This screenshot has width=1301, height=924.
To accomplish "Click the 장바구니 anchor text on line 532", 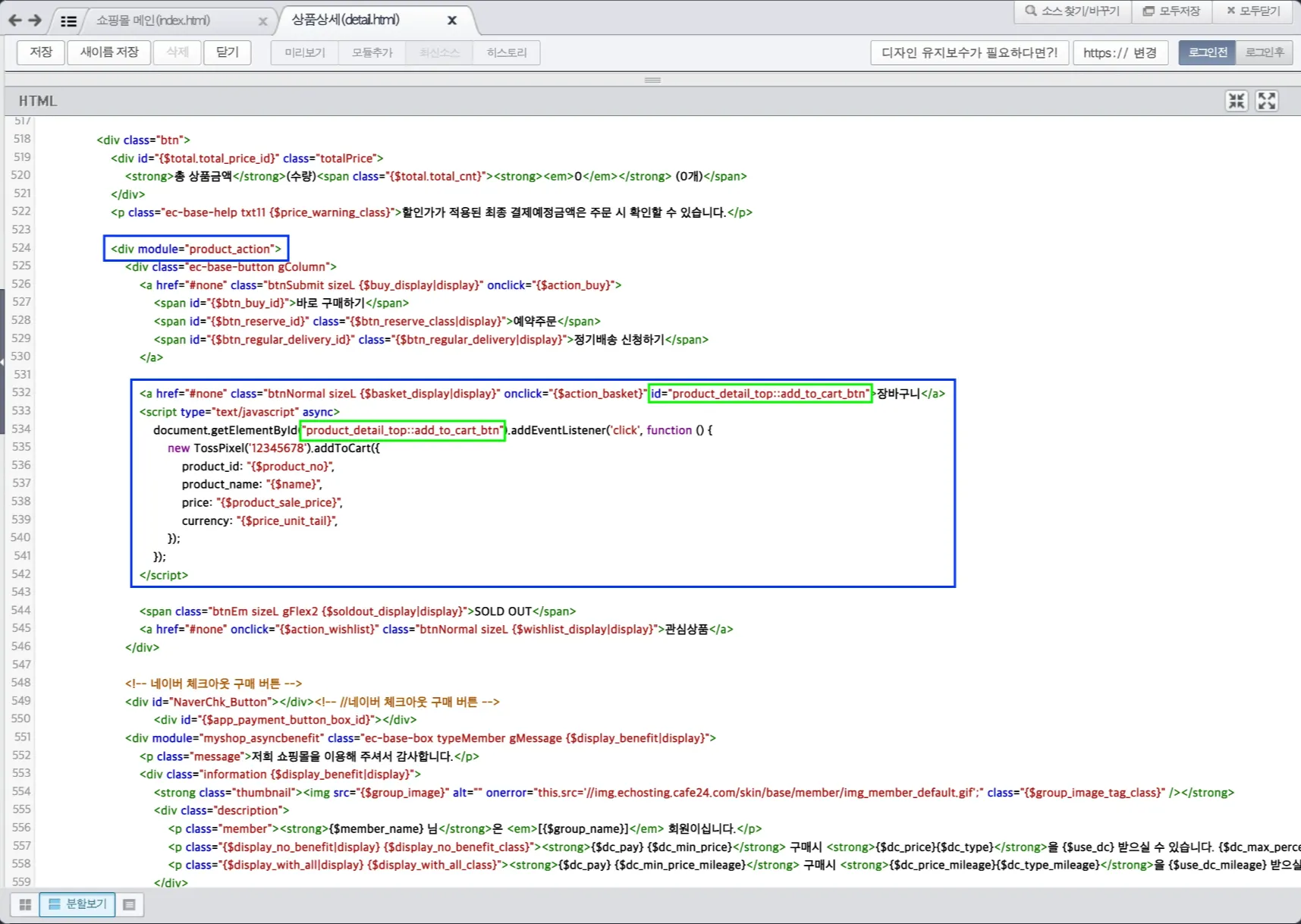I will [x=899, y=393].
